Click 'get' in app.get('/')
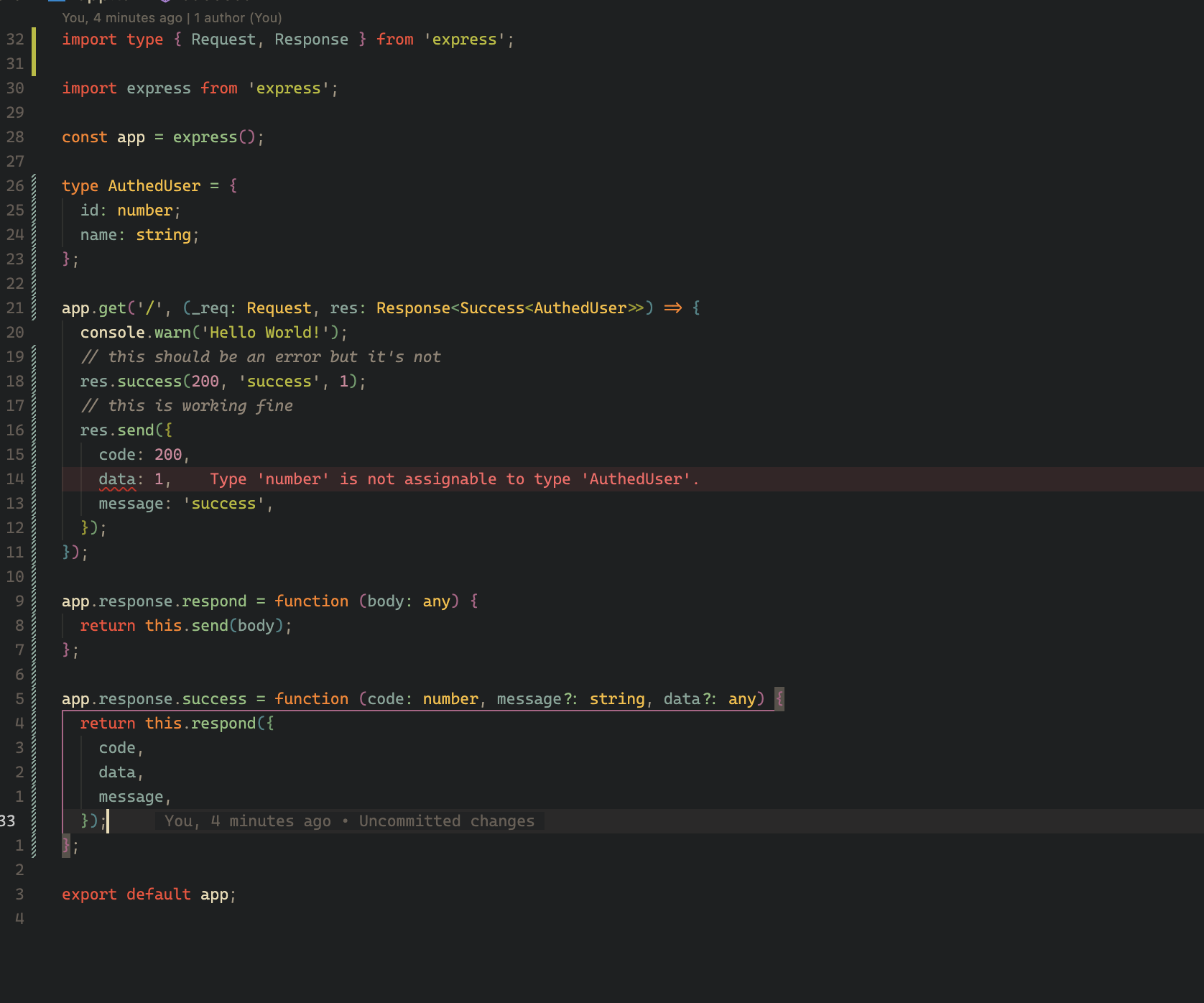The image size is (1204, 1003). coord(113,308)
